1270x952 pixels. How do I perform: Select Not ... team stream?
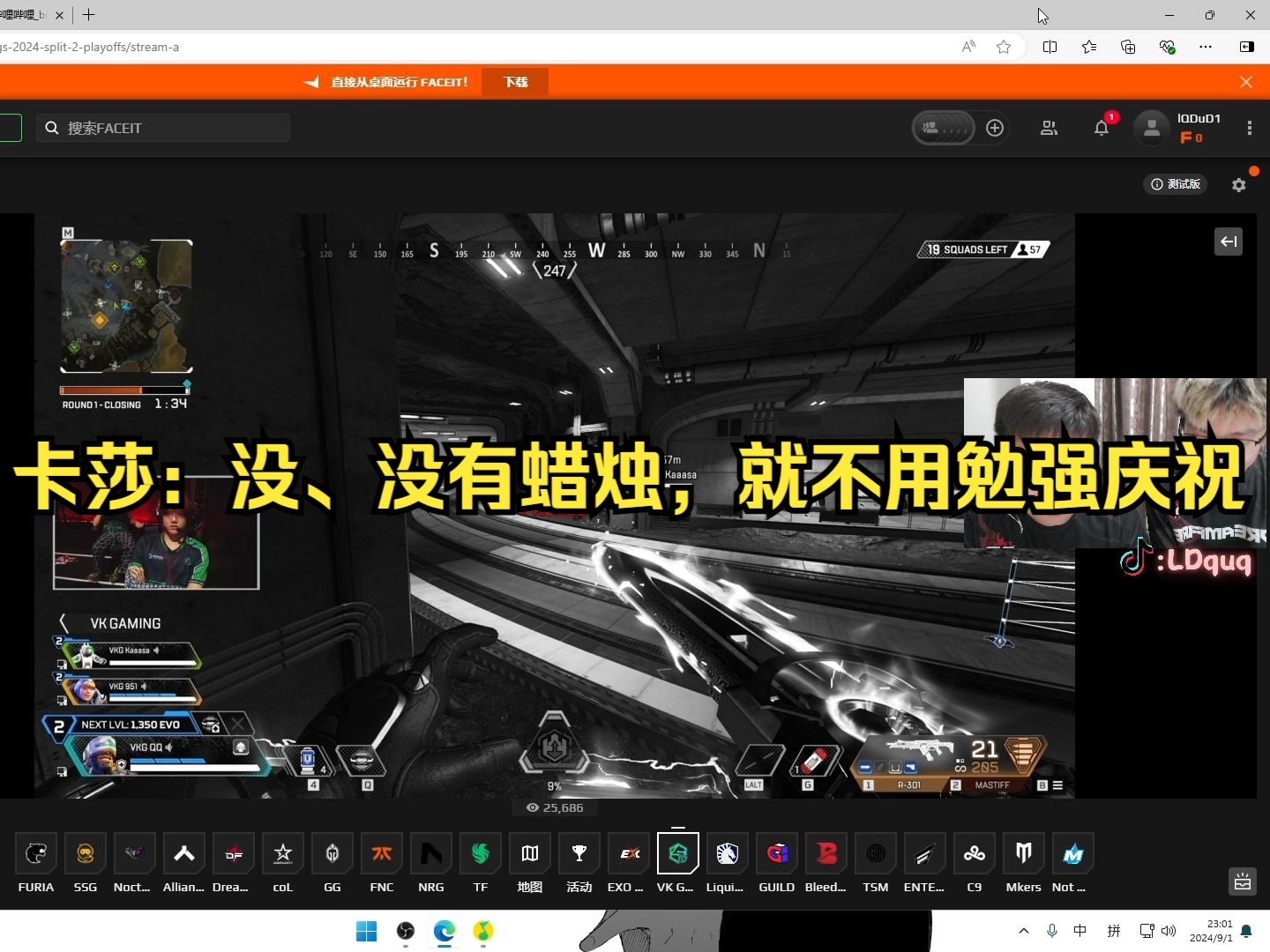(1073, 863)
